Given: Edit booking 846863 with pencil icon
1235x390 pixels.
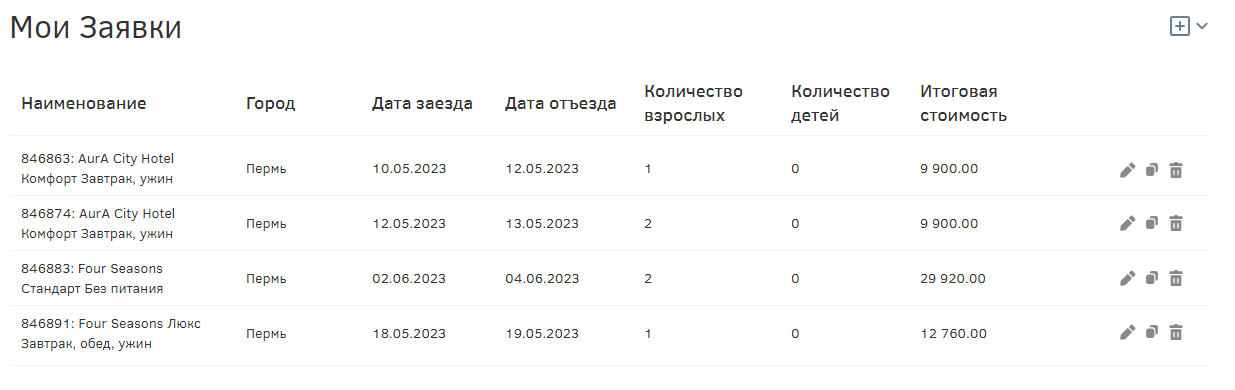Looking at the screenshot, I should point(1128,170).
